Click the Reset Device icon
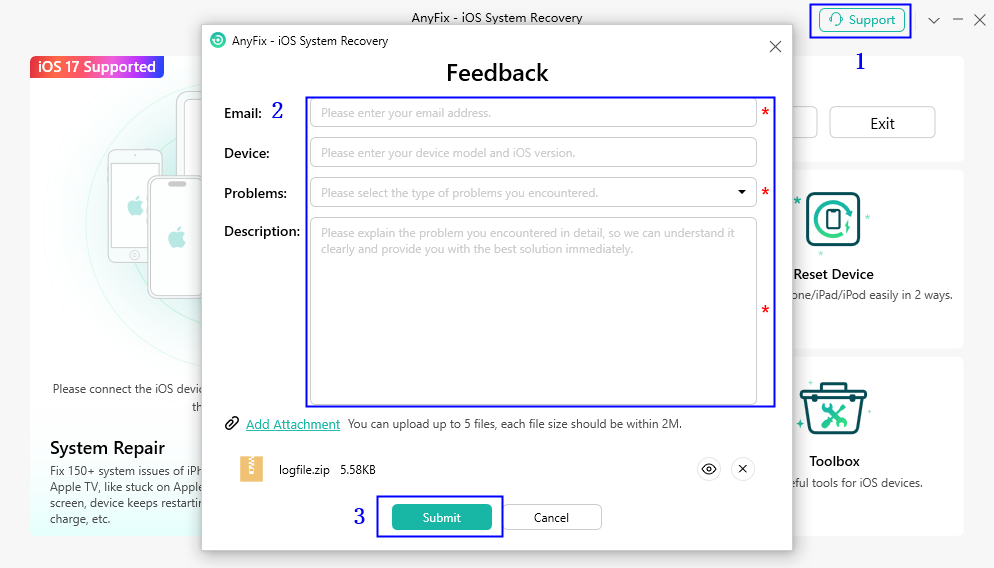This screenshot has height=568, width=994. [x=833, y=219]
